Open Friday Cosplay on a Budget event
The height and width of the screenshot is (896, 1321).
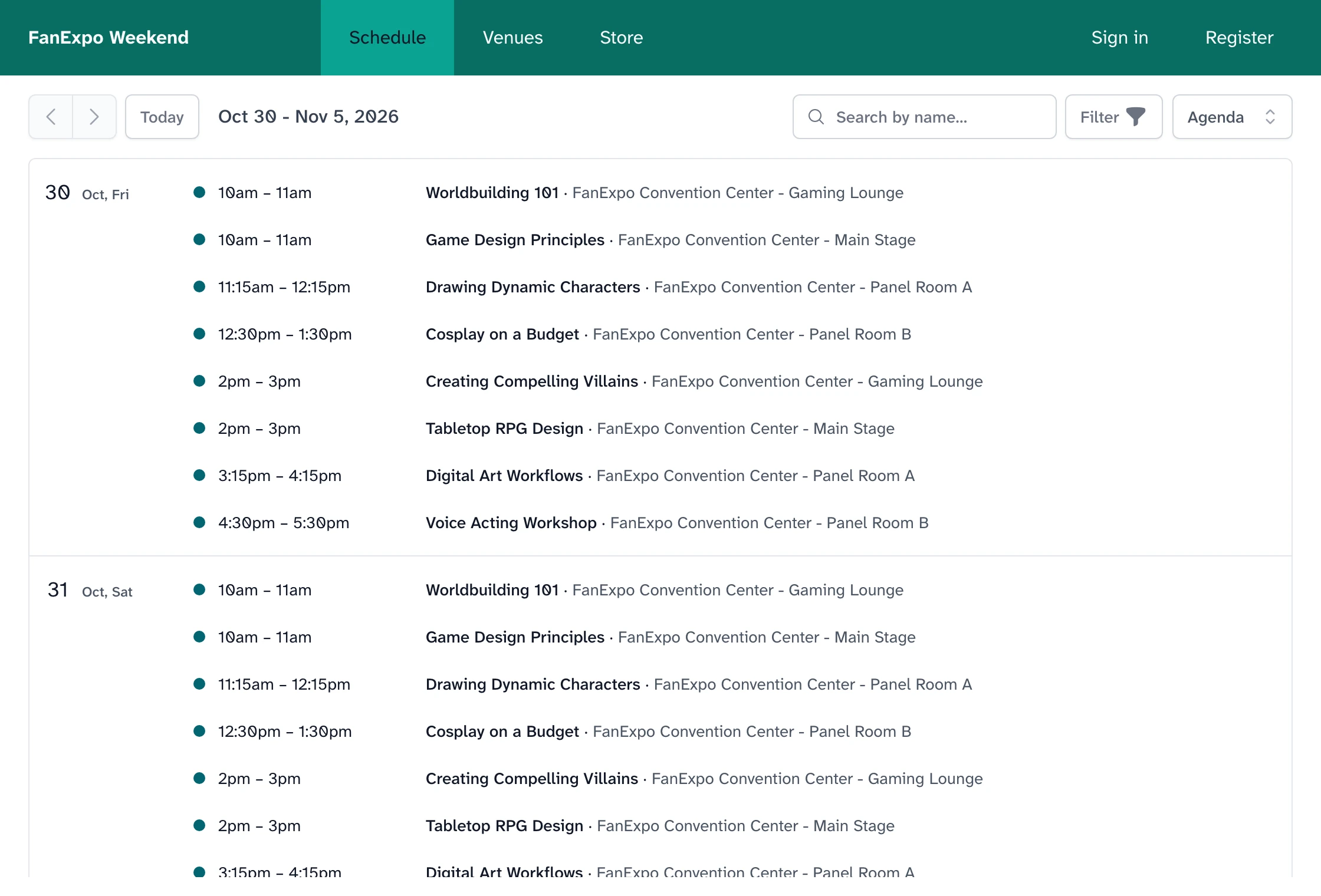click(x=502, y=334)
